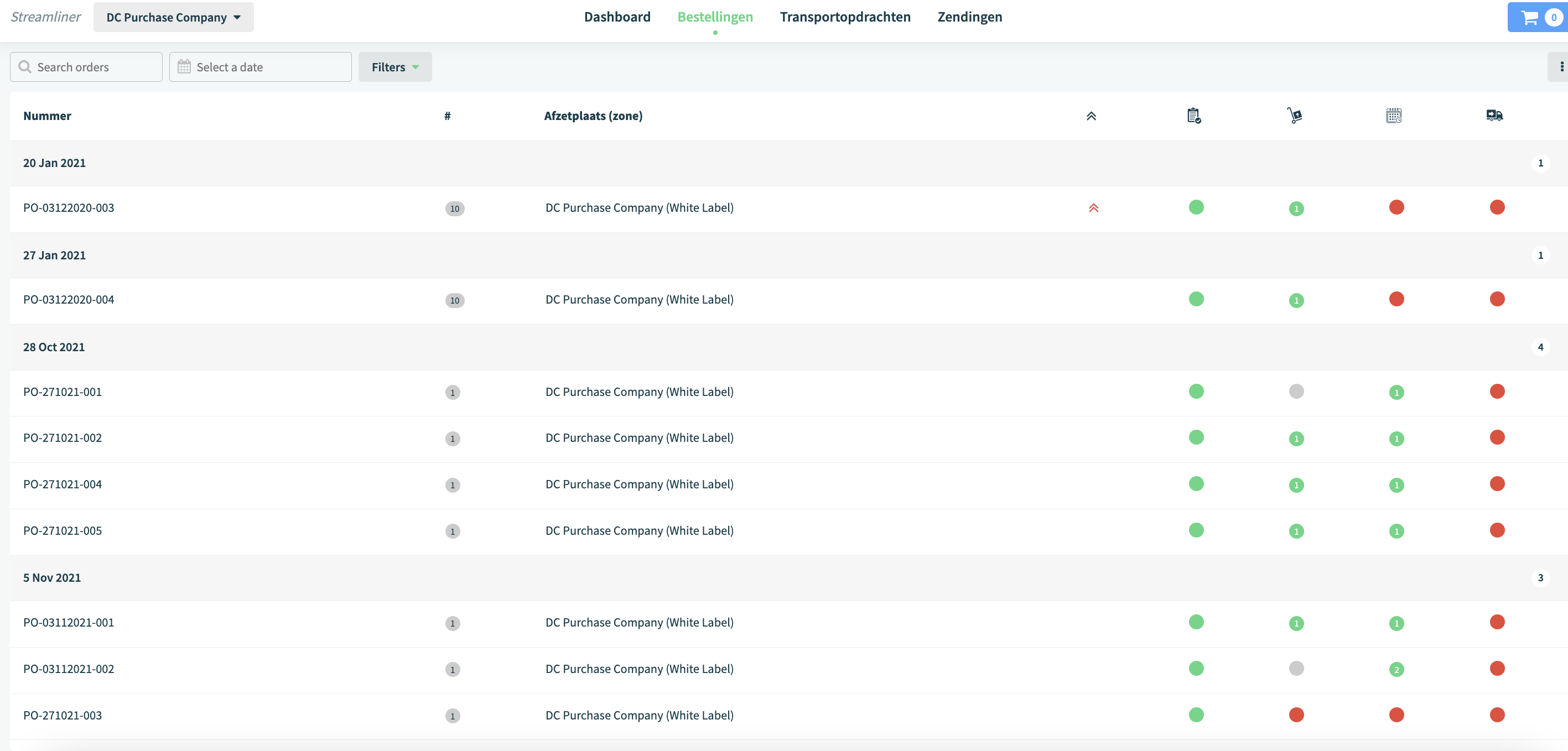The image size is (1568, 751).
Task: Click order number PO-271021-004
Action: point(62,484)
